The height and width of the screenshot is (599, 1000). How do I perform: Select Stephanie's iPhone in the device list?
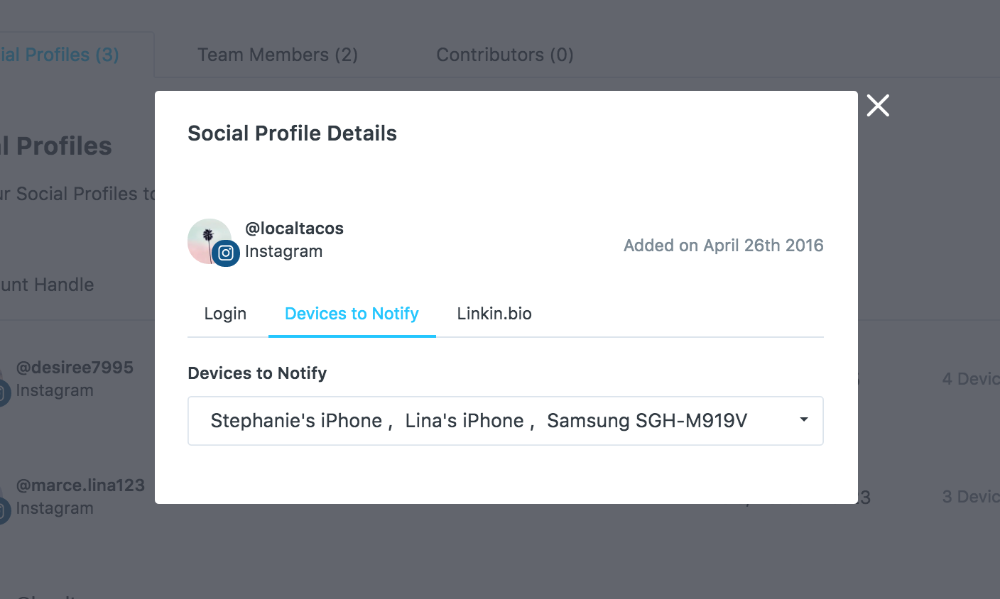click(297, 421)
